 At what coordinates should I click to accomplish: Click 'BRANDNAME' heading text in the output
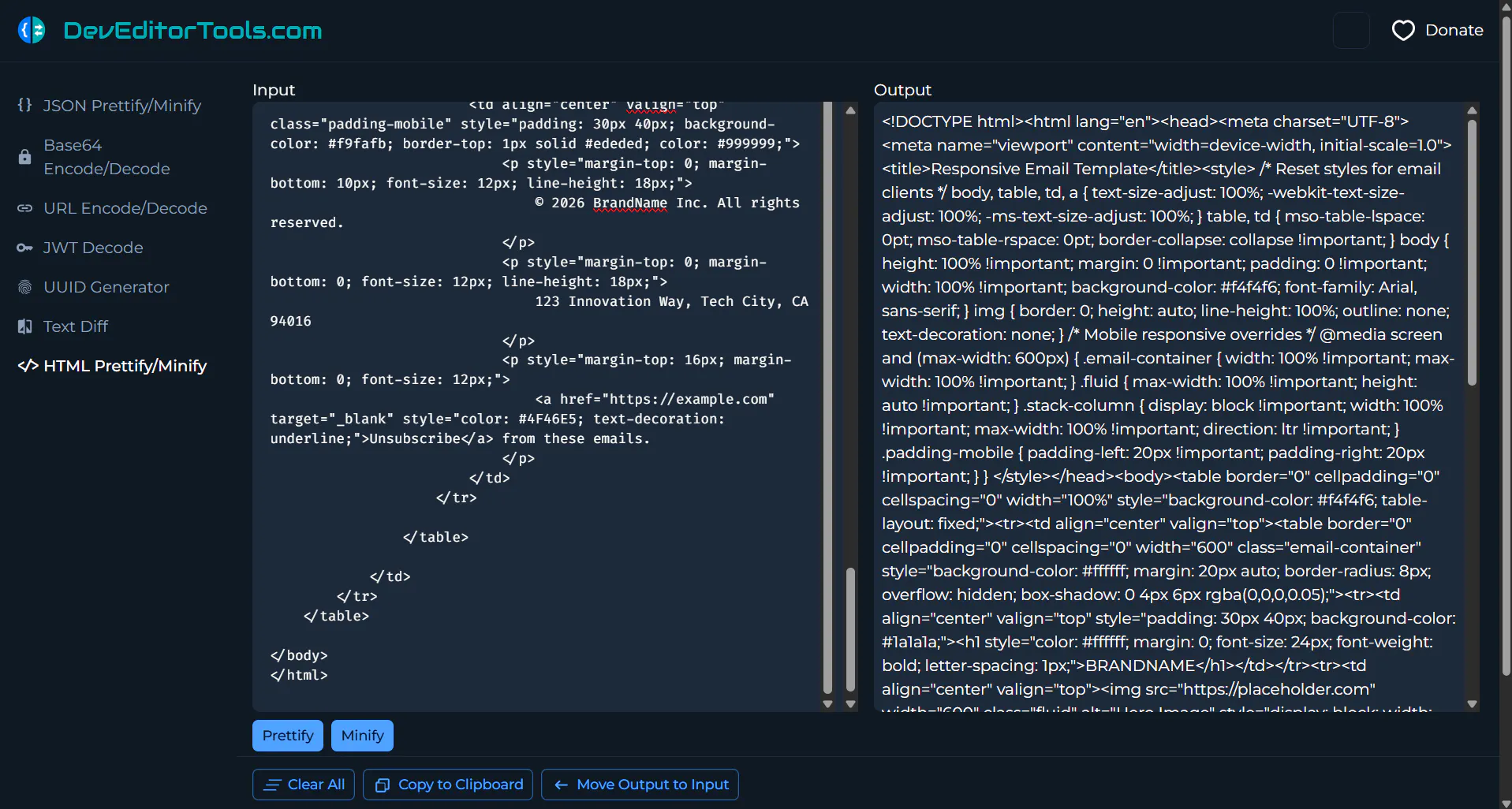pyautogui.click(x=1140, y=665)
